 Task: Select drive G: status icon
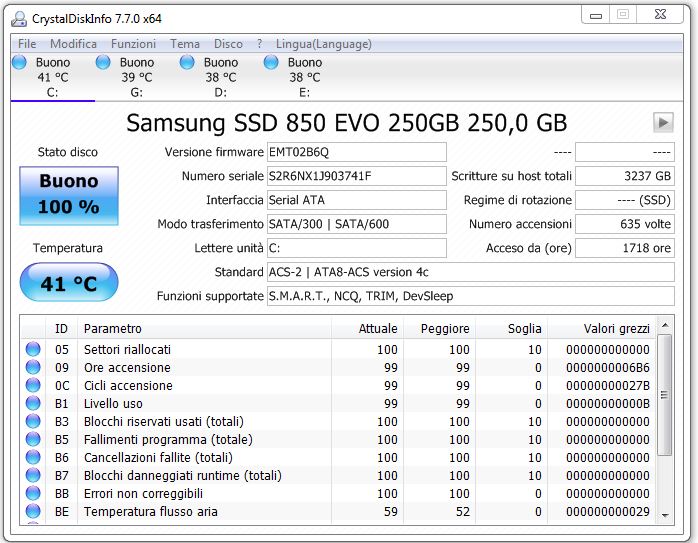[103, 62]
